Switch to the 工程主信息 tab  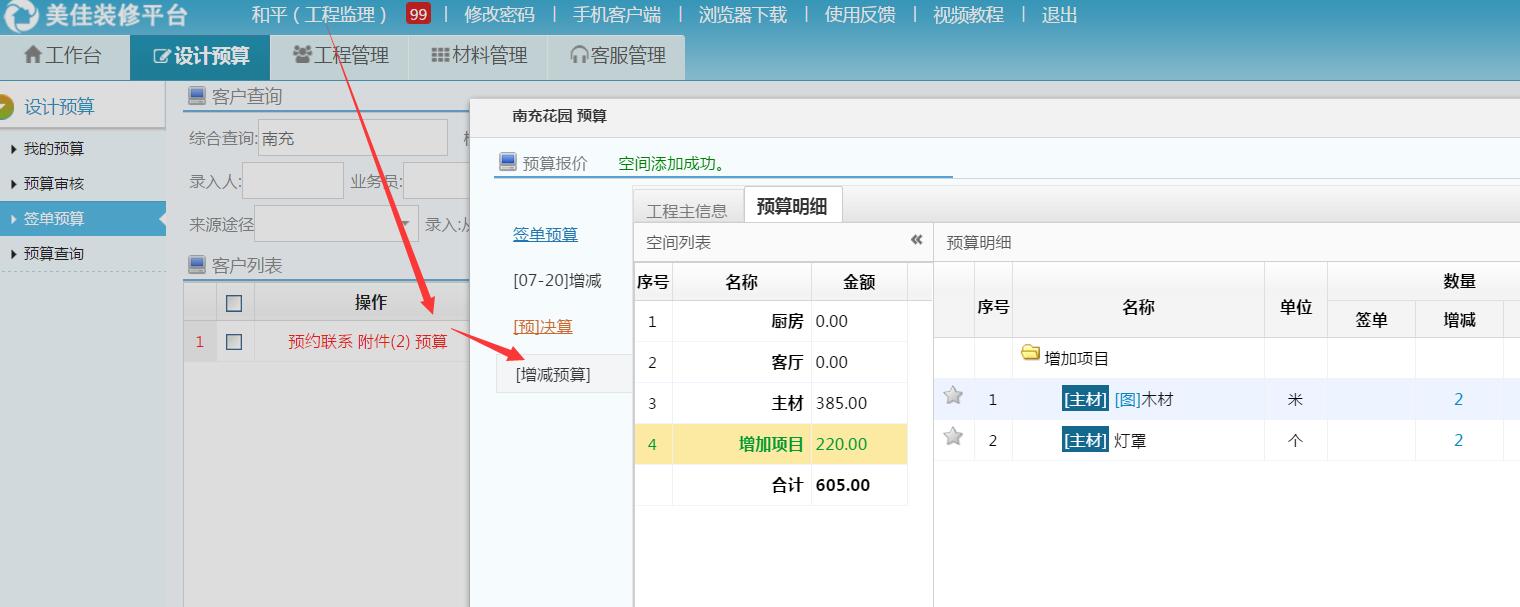pos(687,208)
